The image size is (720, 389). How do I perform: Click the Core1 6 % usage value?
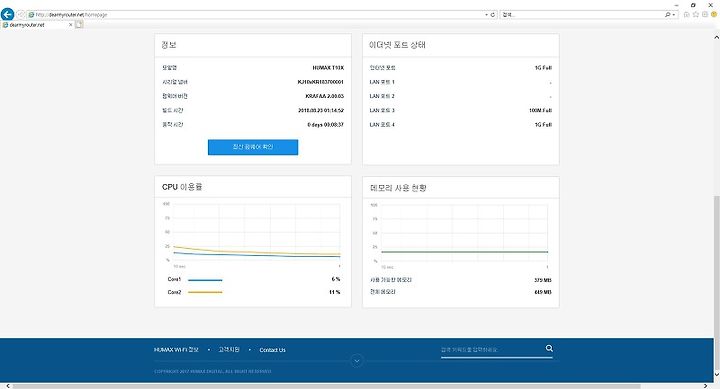(336, 279)
